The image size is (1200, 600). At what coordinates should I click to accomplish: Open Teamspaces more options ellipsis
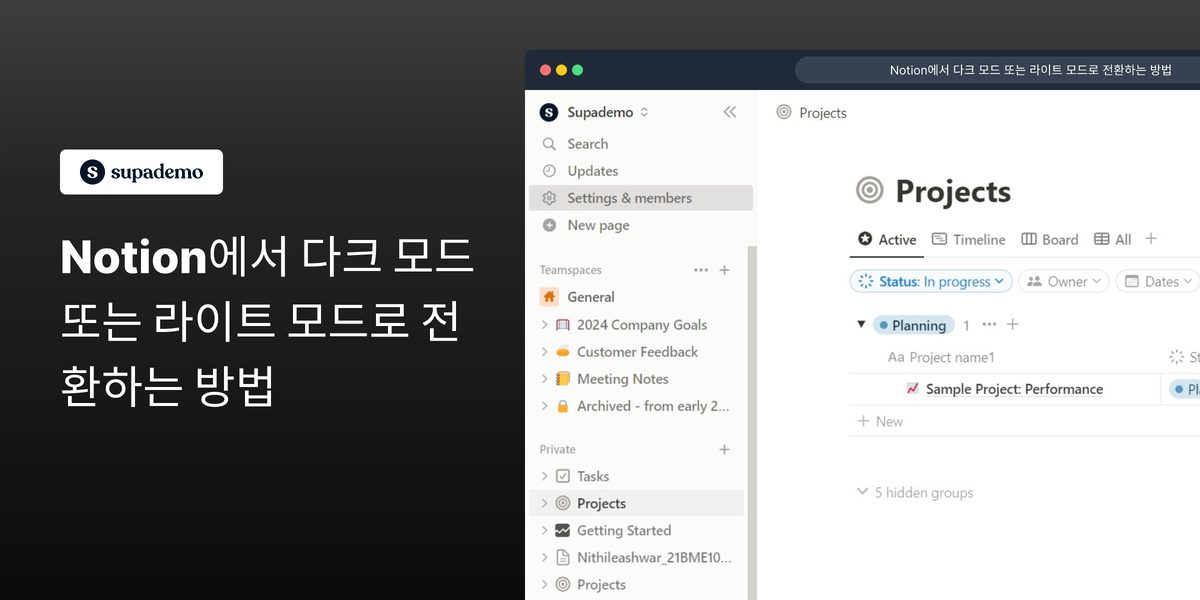point(701,270)
